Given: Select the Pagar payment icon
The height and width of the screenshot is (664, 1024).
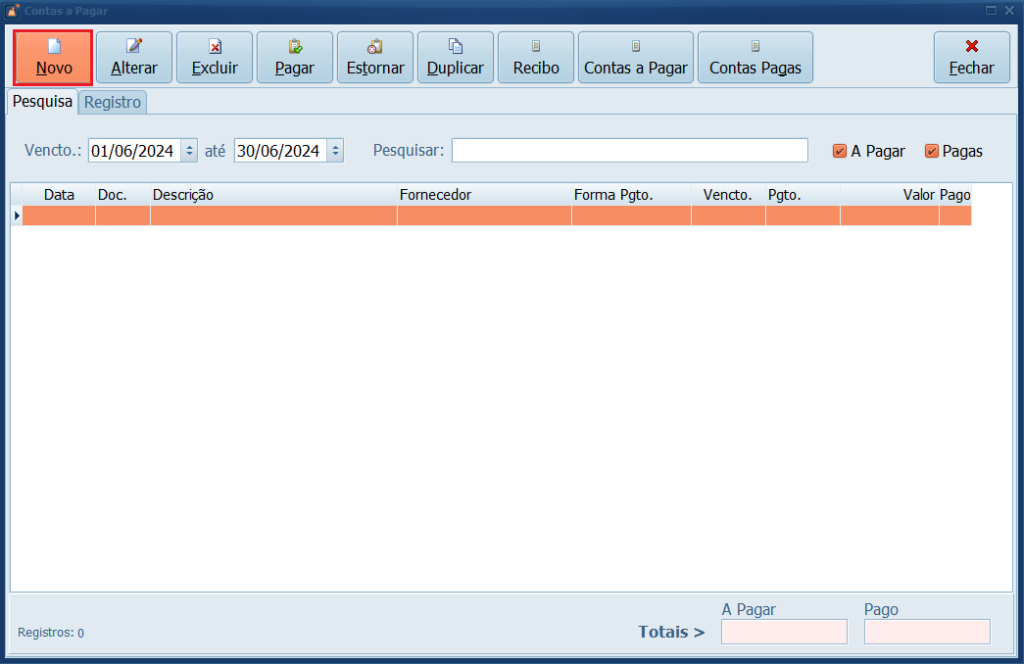Looking at the screenshot, I should click(293, 48).
